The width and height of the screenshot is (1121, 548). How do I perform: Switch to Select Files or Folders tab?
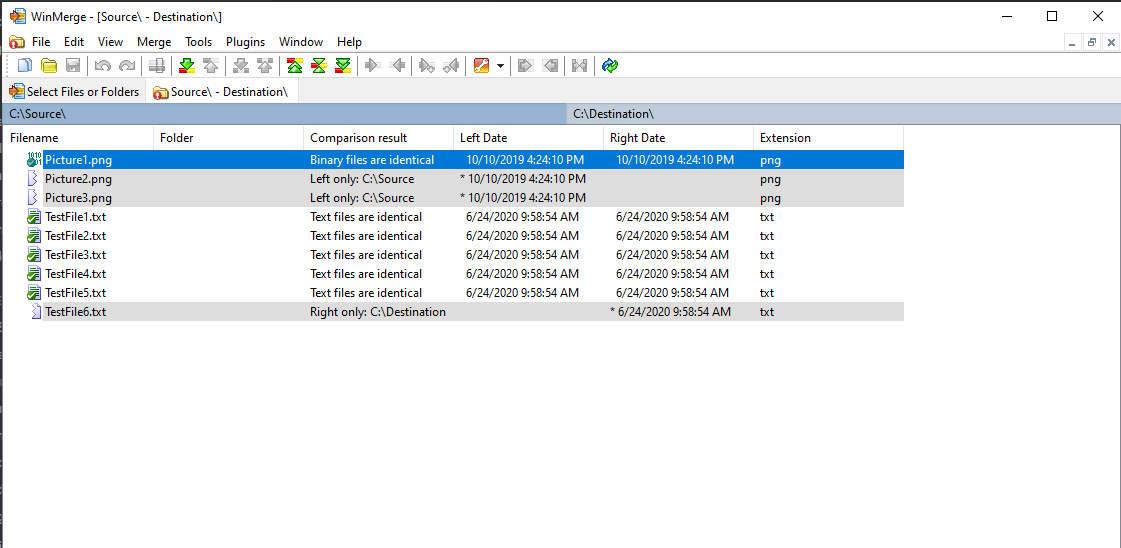pos(74,92)
